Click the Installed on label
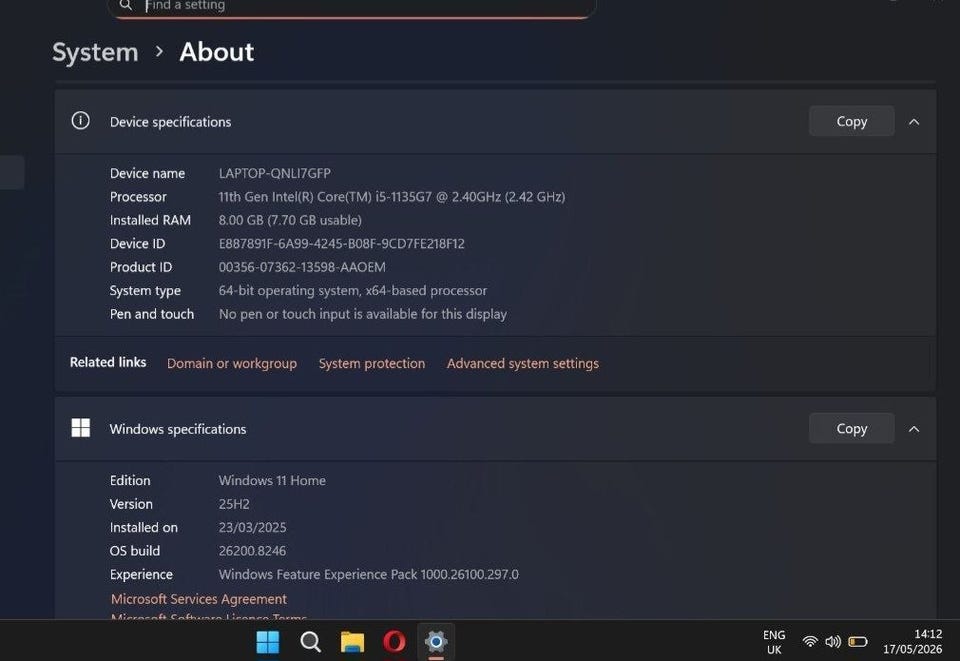The image size is (960, 661). pyautogui.click(x=144, y=528)
